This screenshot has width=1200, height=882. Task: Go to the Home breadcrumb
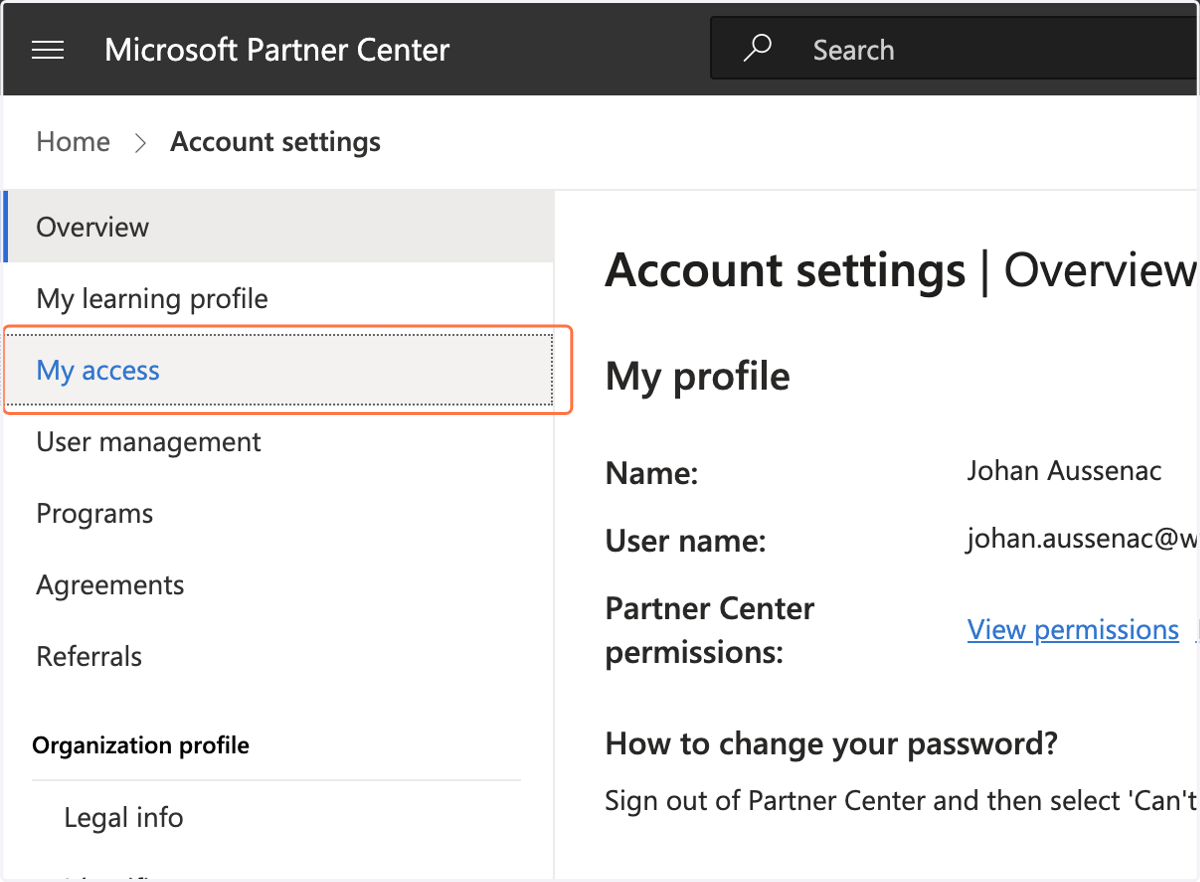click(x=73, y=142)
